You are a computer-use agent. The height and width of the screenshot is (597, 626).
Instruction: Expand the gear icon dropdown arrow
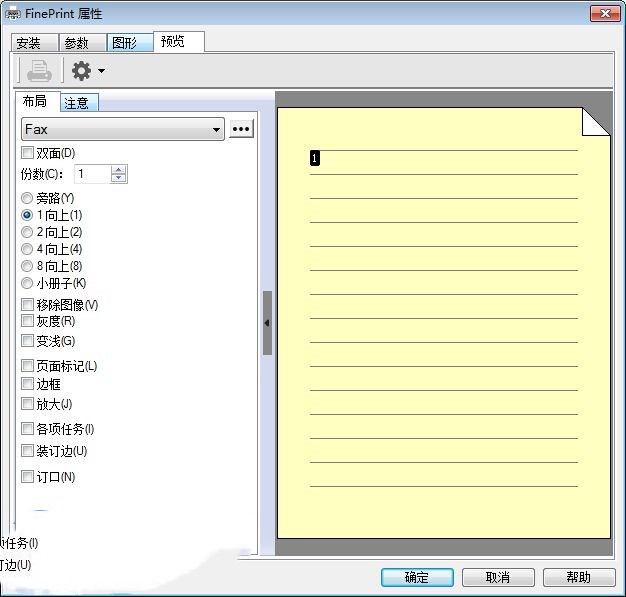pyautogui.click(x=101, y=71)
